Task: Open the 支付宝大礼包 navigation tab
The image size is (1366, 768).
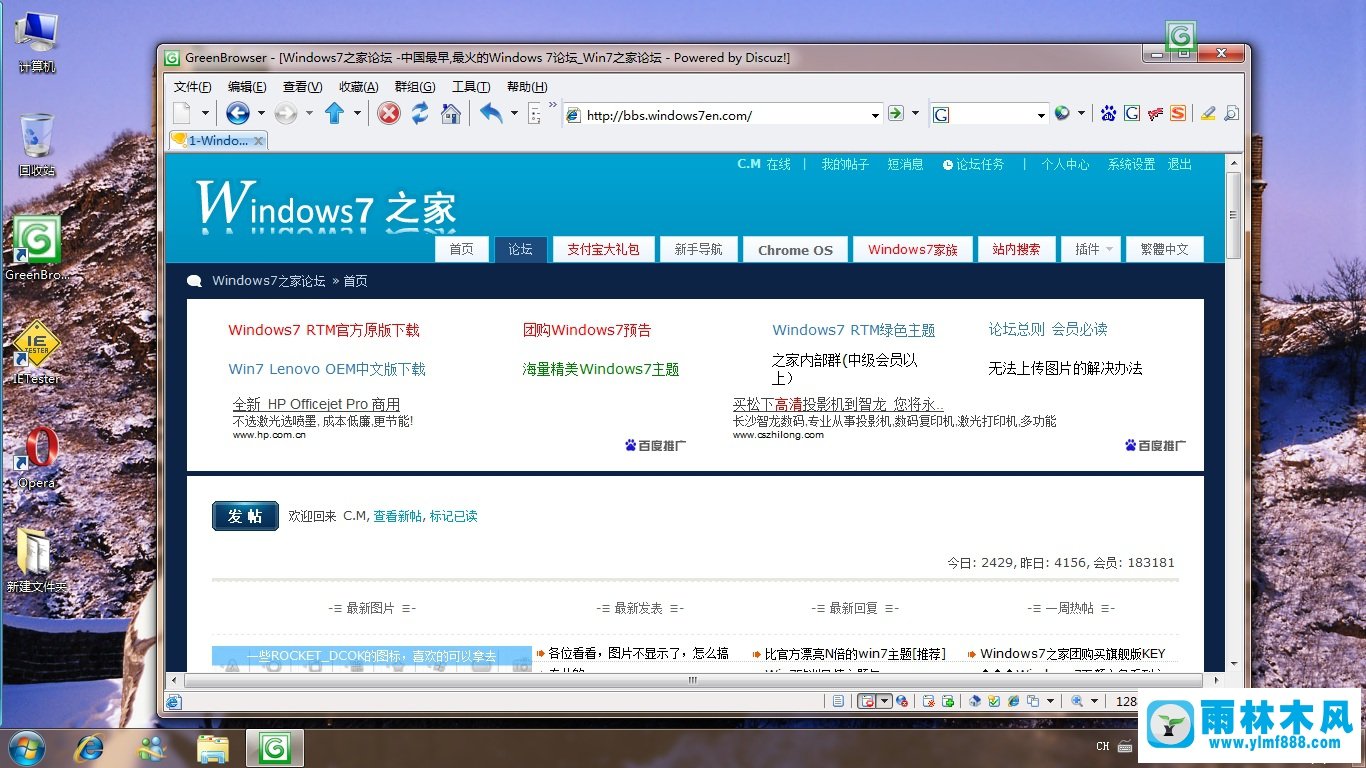Action: pyautogui.click(x=603, y=249)
